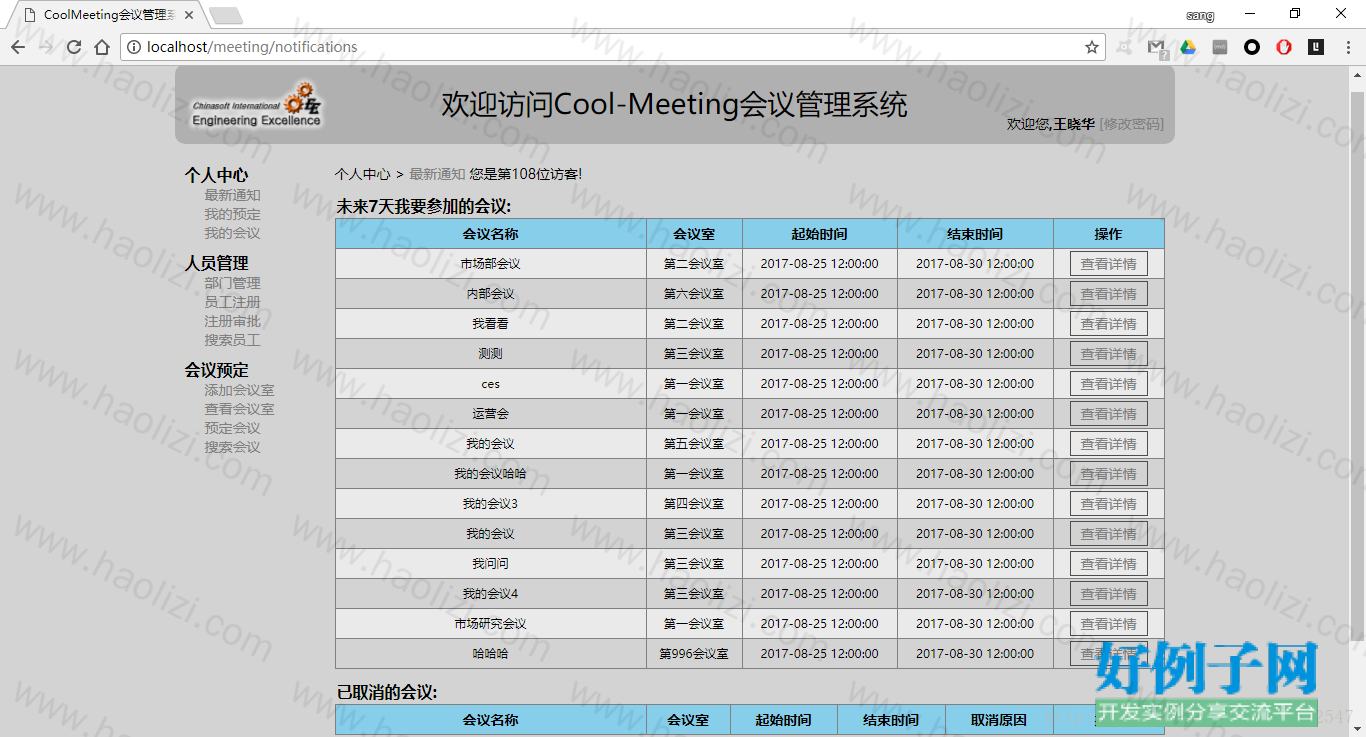
Task: Open 查看详情 for the 我看看 meeting
Action: point(1108,324)
